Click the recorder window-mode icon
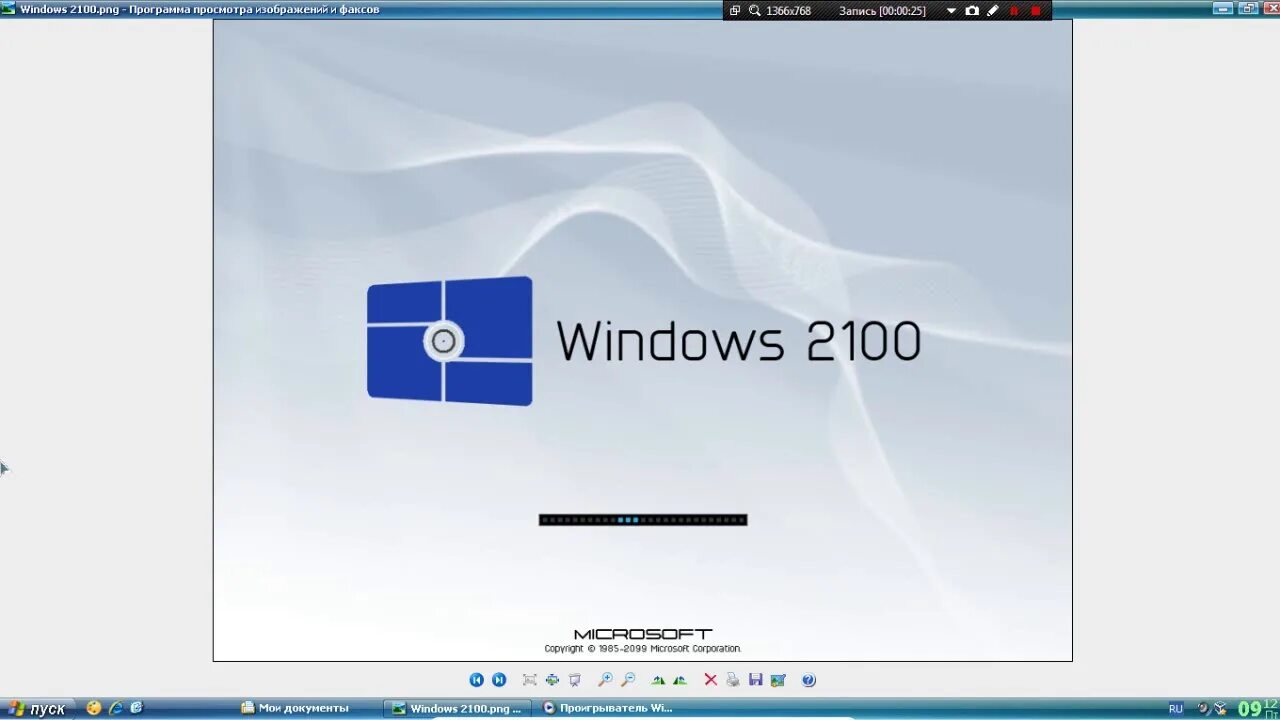This screenshot has height=720, width=1280. click(735, 11)
